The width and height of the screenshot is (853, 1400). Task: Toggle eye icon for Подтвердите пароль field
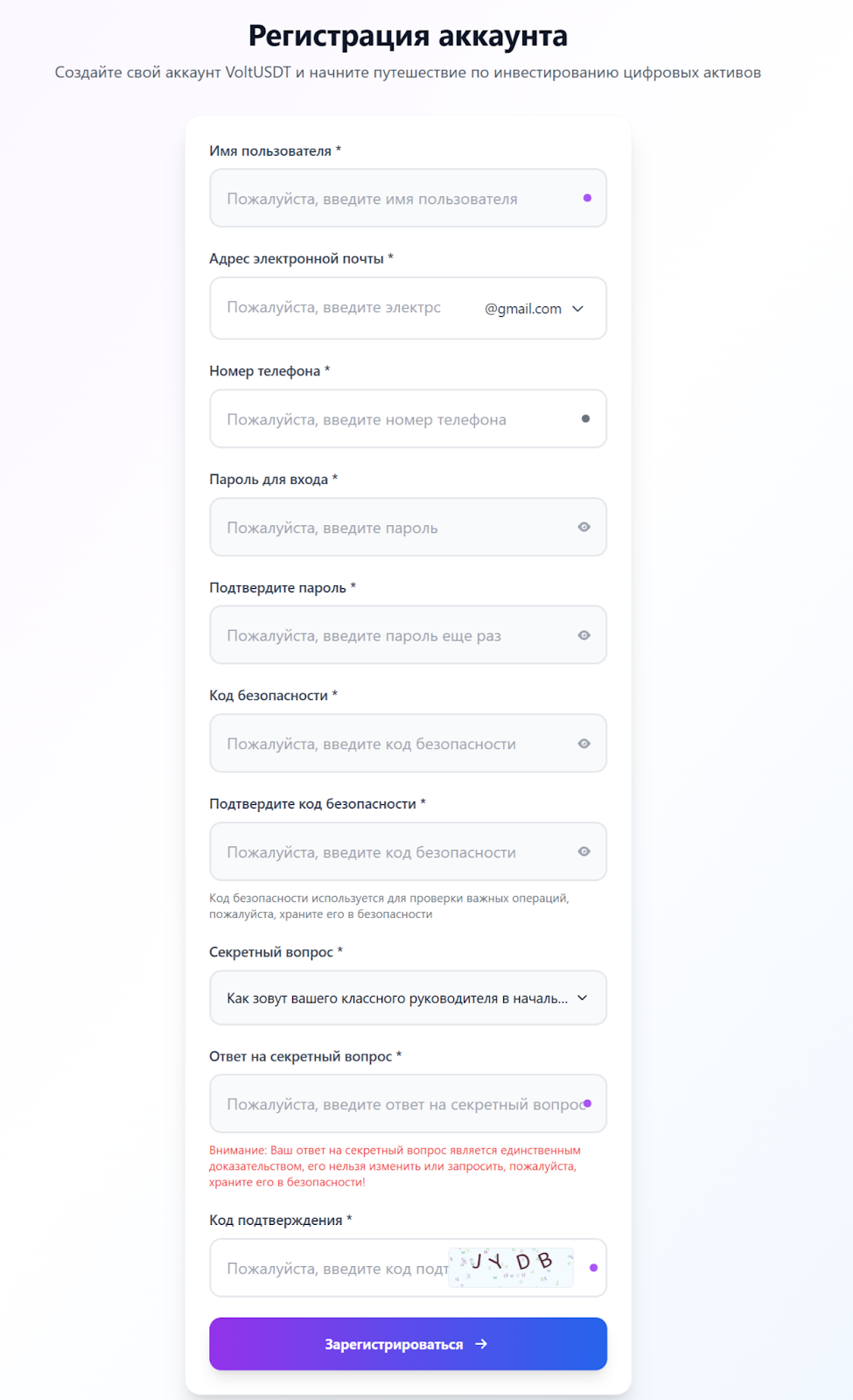(584, 635)
